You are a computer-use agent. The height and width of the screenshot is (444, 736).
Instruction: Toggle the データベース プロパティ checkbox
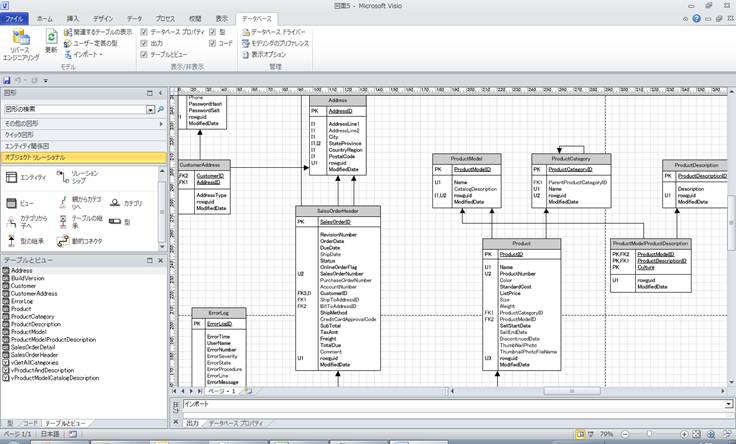(x=144, y=32)
